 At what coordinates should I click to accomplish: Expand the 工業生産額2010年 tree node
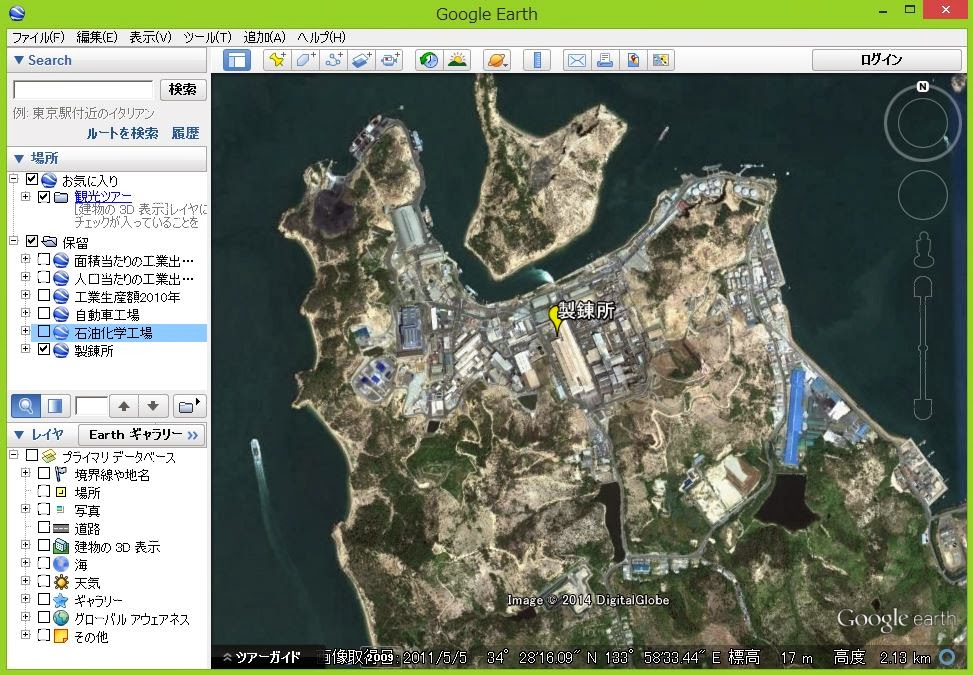click(25, 295)
